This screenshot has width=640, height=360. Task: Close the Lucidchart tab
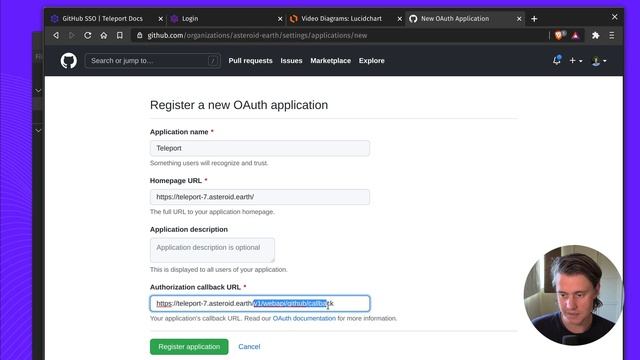point(400,19)
